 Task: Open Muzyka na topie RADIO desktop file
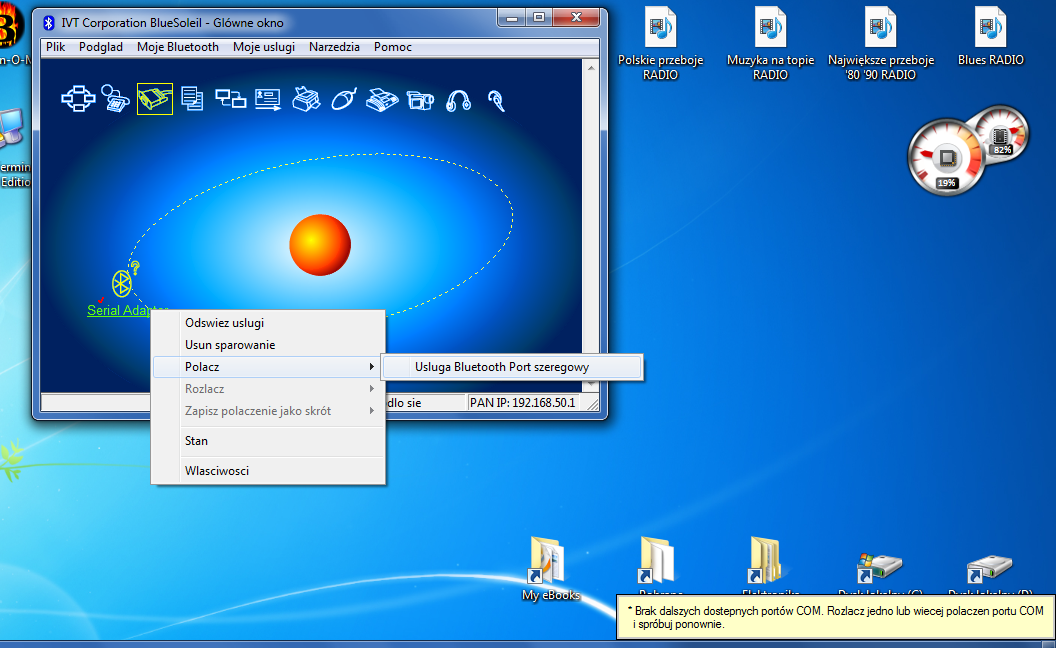click(x=770, y=44)
